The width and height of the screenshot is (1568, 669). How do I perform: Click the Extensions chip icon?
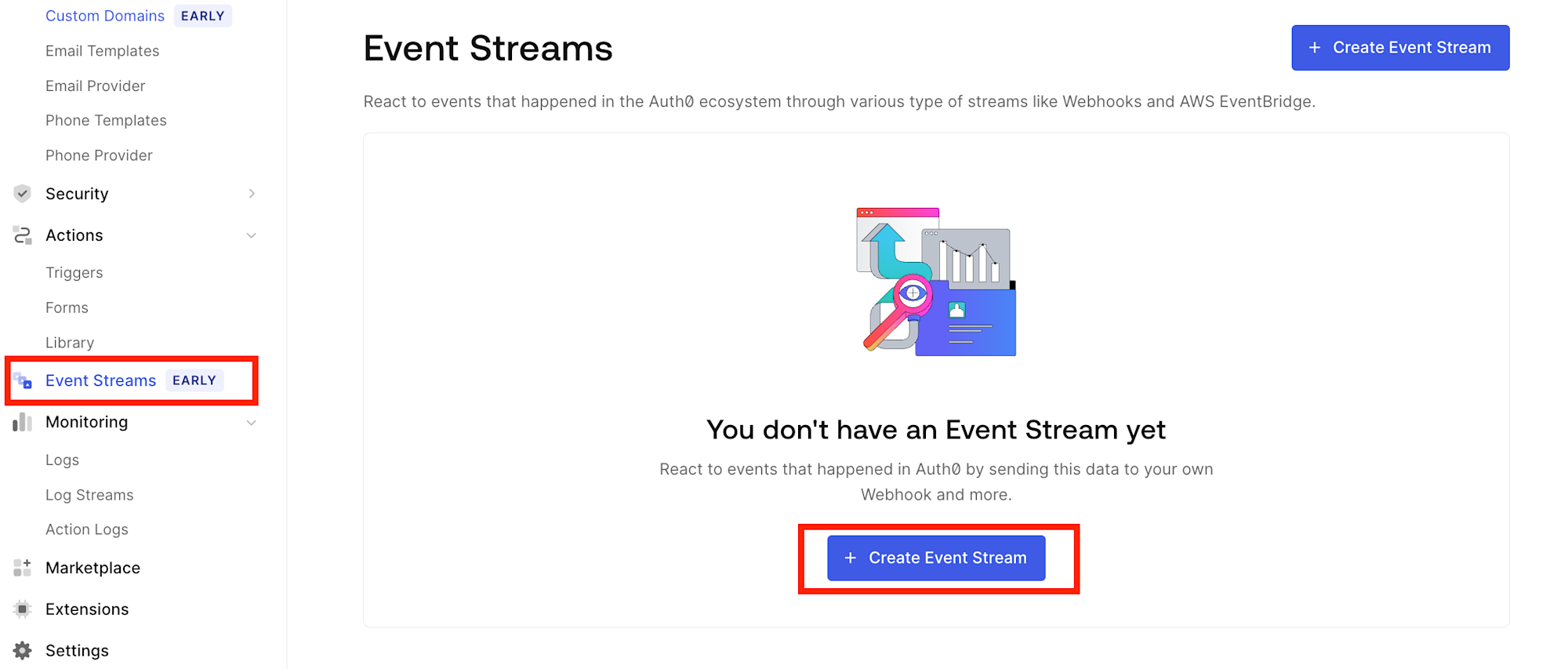click(23, 609)
